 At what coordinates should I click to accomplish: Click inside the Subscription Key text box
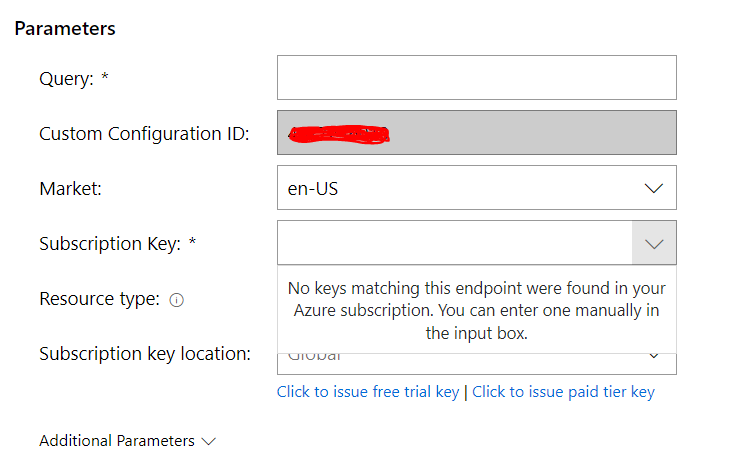click(454, 243)
